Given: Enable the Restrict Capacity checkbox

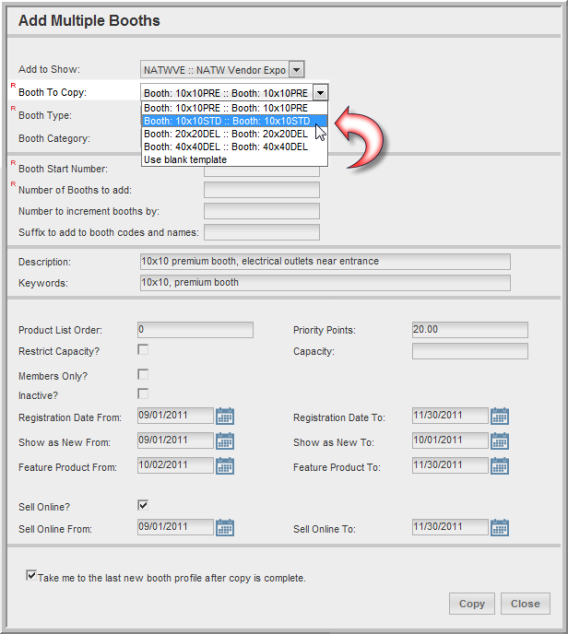Looking at the screenshot, I should 143,349.
